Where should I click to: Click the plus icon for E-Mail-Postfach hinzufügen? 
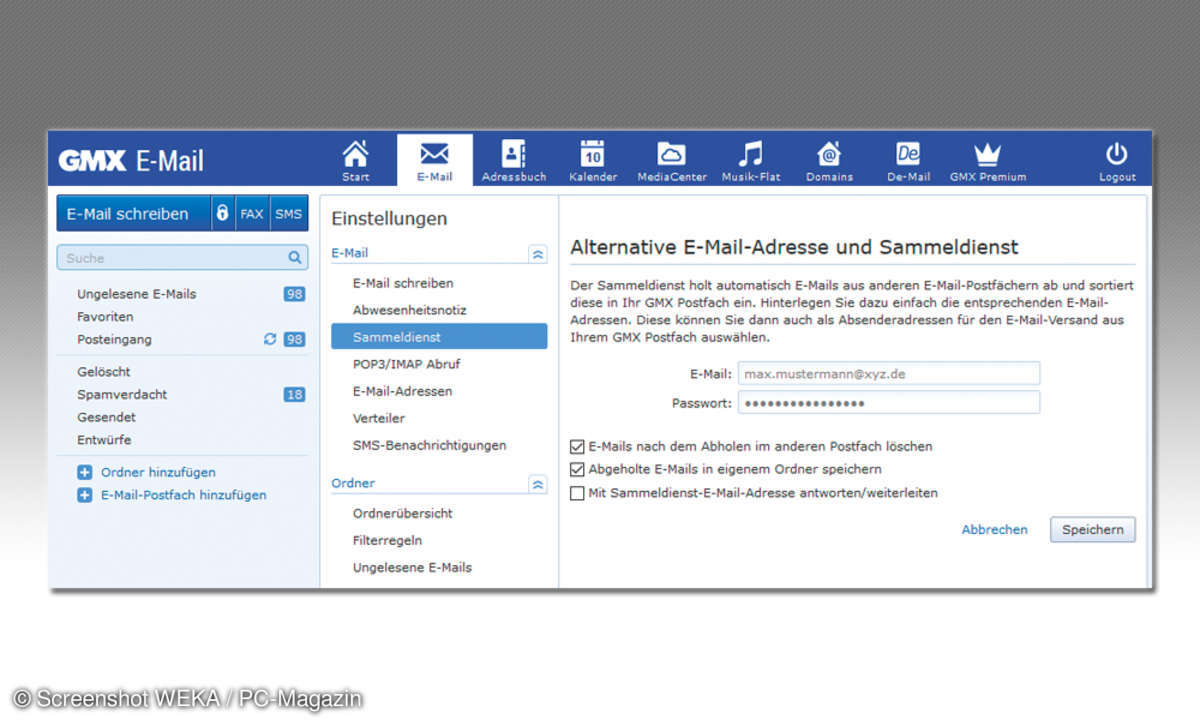pos(85,495)
